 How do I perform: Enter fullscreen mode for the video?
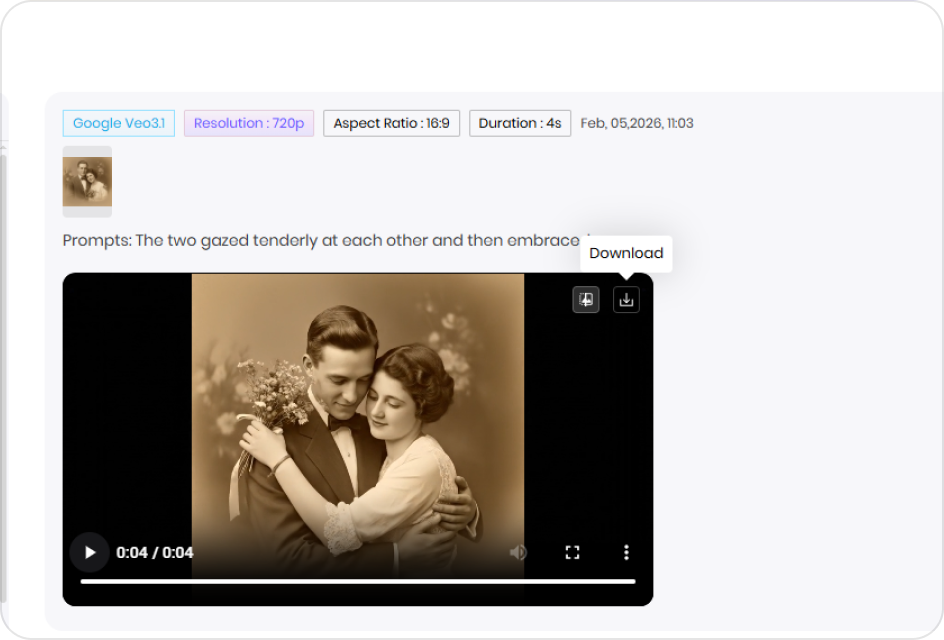pos(571,552)
